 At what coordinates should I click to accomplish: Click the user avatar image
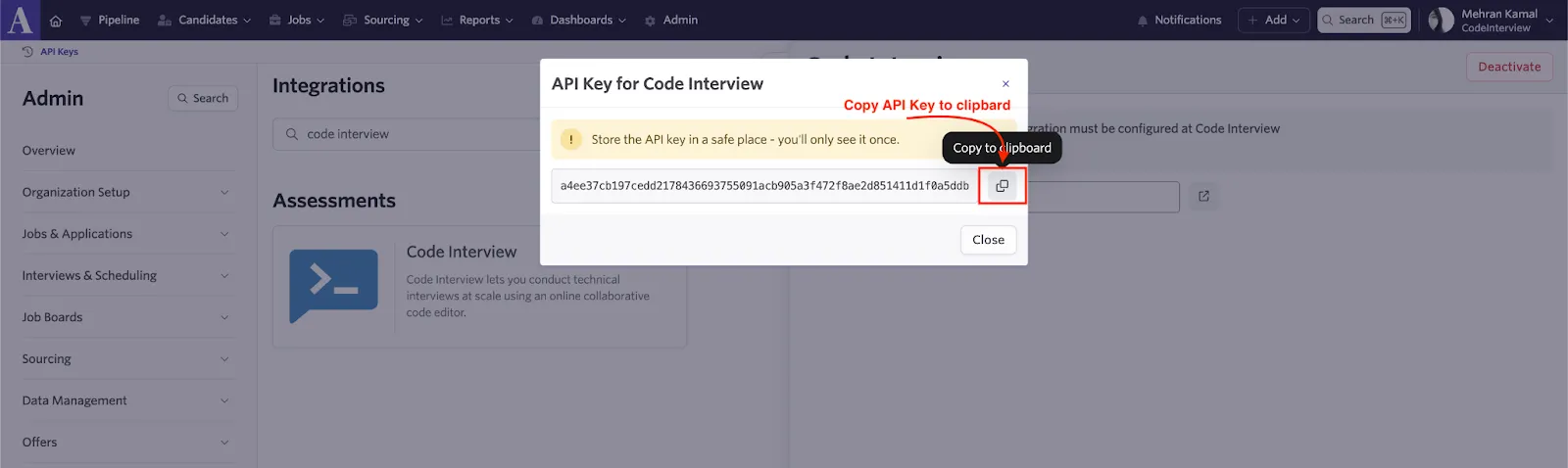1441,21
